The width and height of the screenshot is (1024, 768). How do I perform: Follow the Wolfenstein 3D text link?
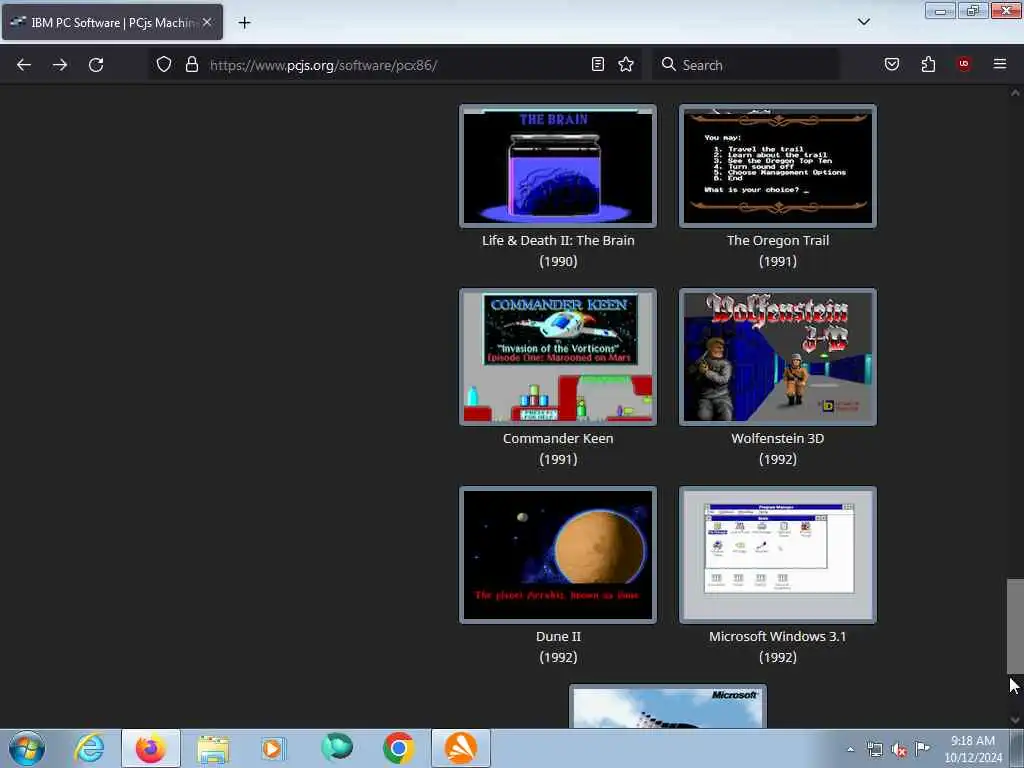point(778,438)
